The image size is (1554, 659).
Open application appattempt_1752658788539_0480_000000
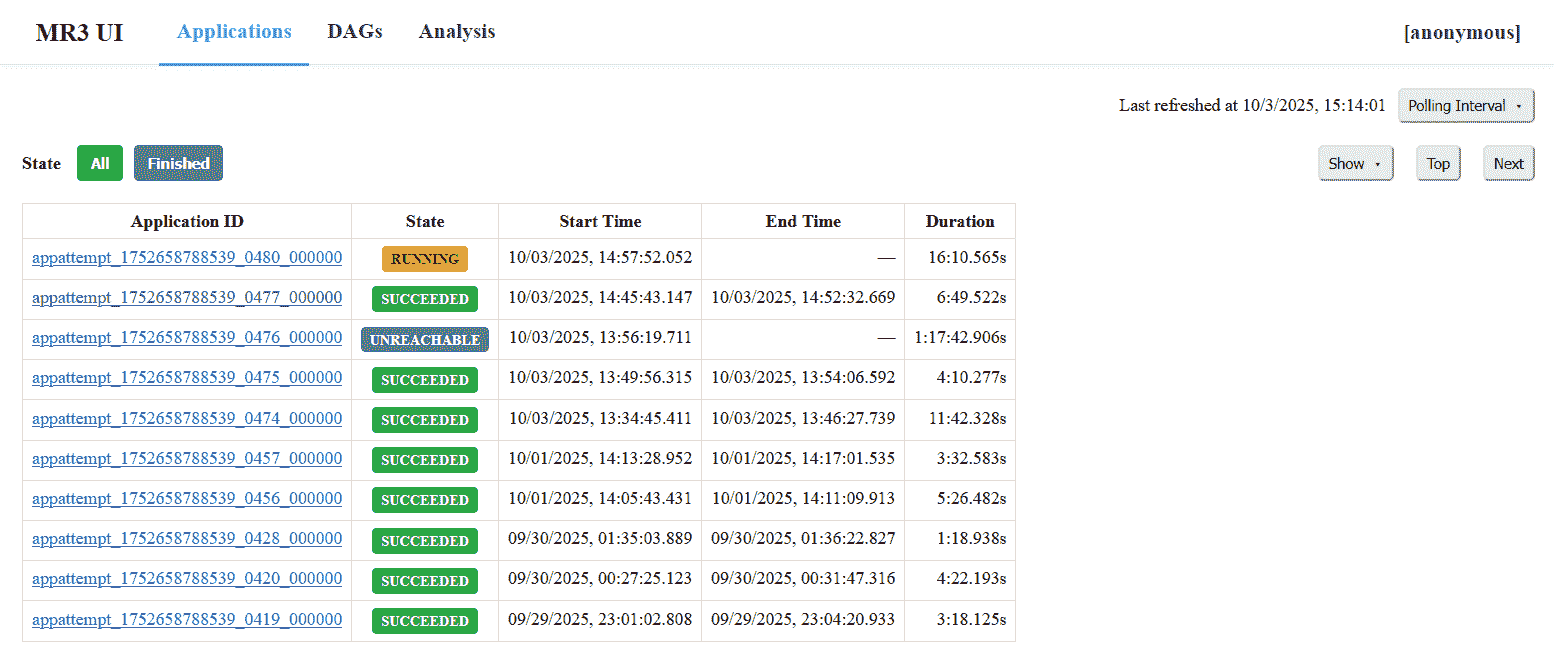187,258
